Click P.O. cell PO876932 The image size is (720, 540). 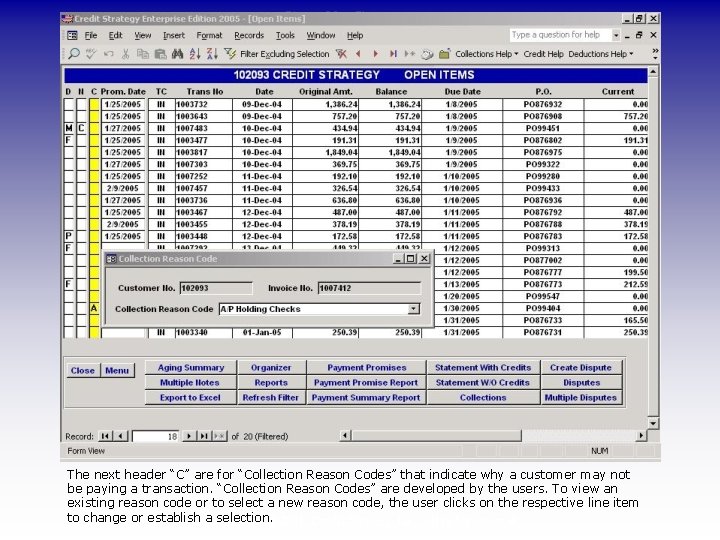[x=543, y=104]
